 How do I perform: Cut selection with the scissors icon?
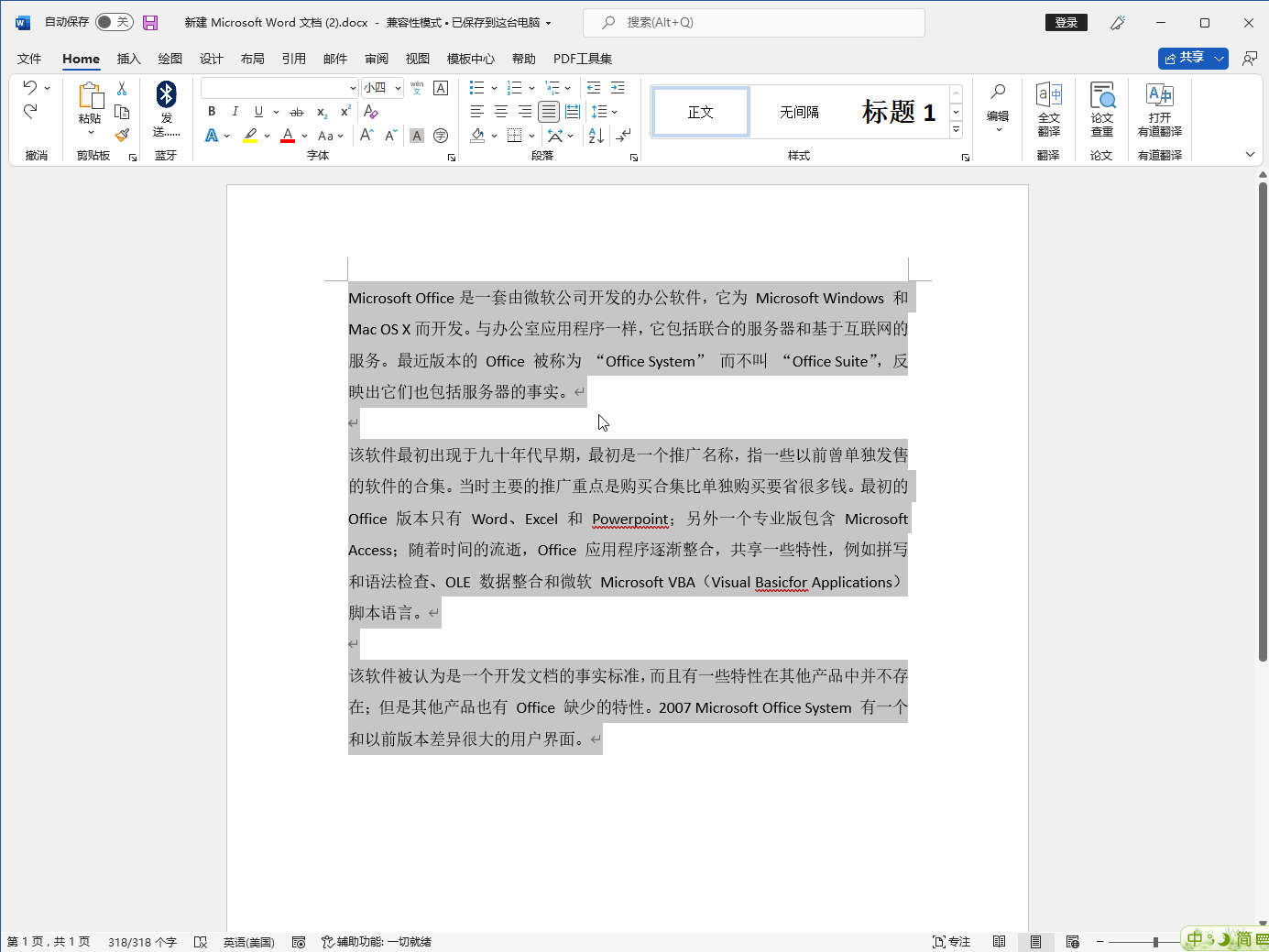tap(122, 89)
